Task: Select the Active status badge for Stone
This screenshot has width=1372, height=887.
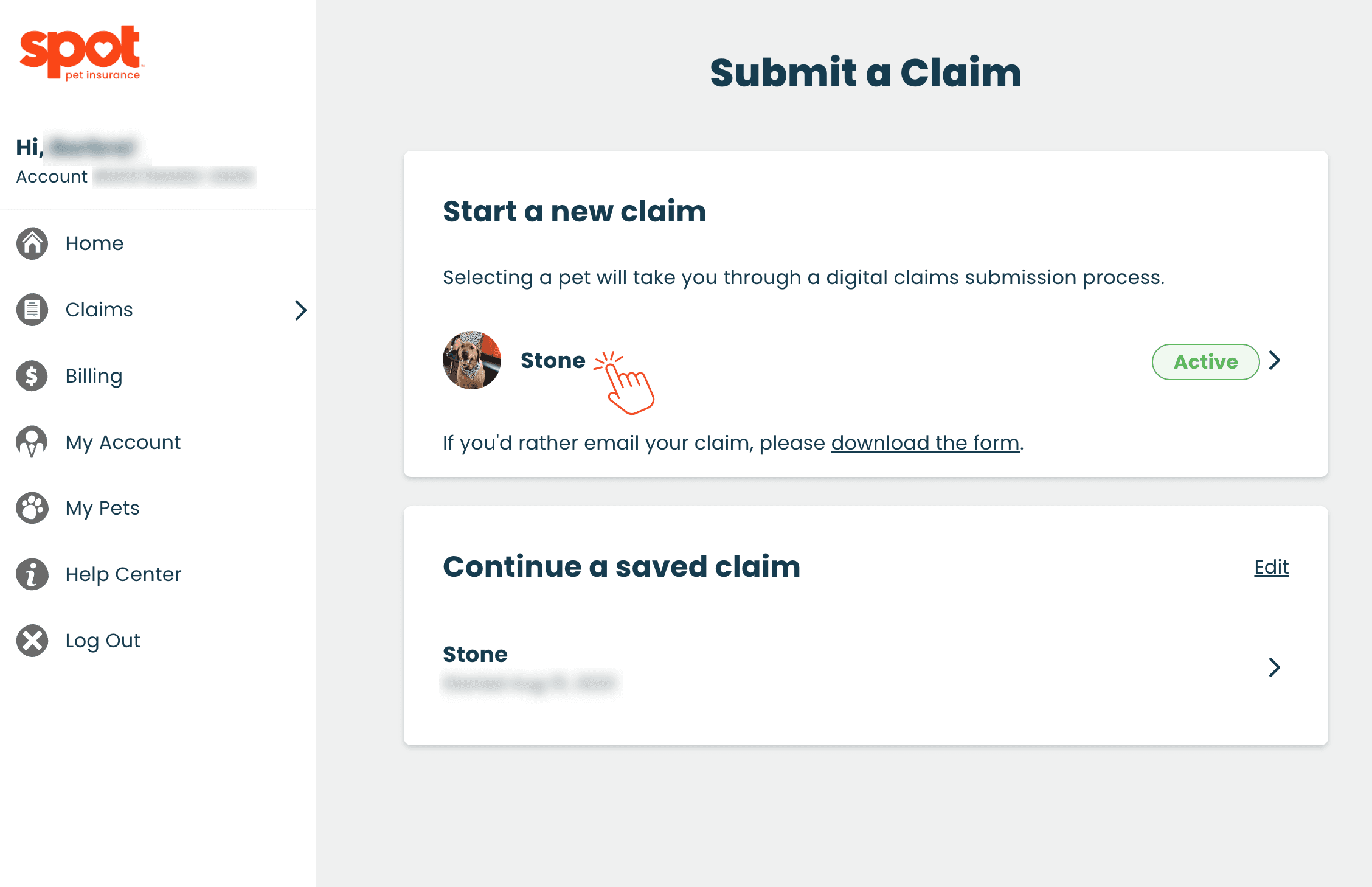Action: [x=1205, y=361]
